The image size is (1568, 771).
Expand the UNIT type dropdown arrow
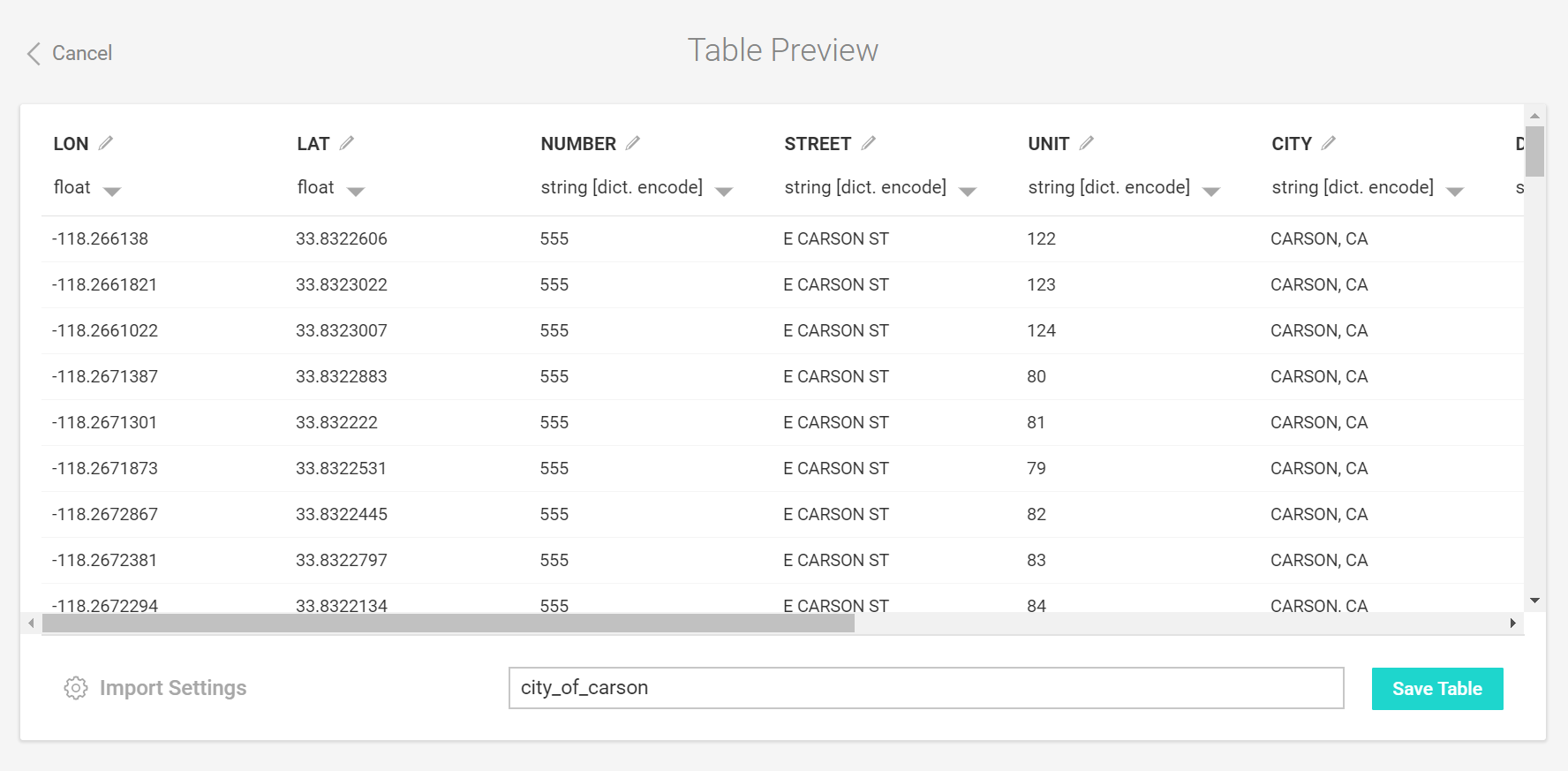1211,191
